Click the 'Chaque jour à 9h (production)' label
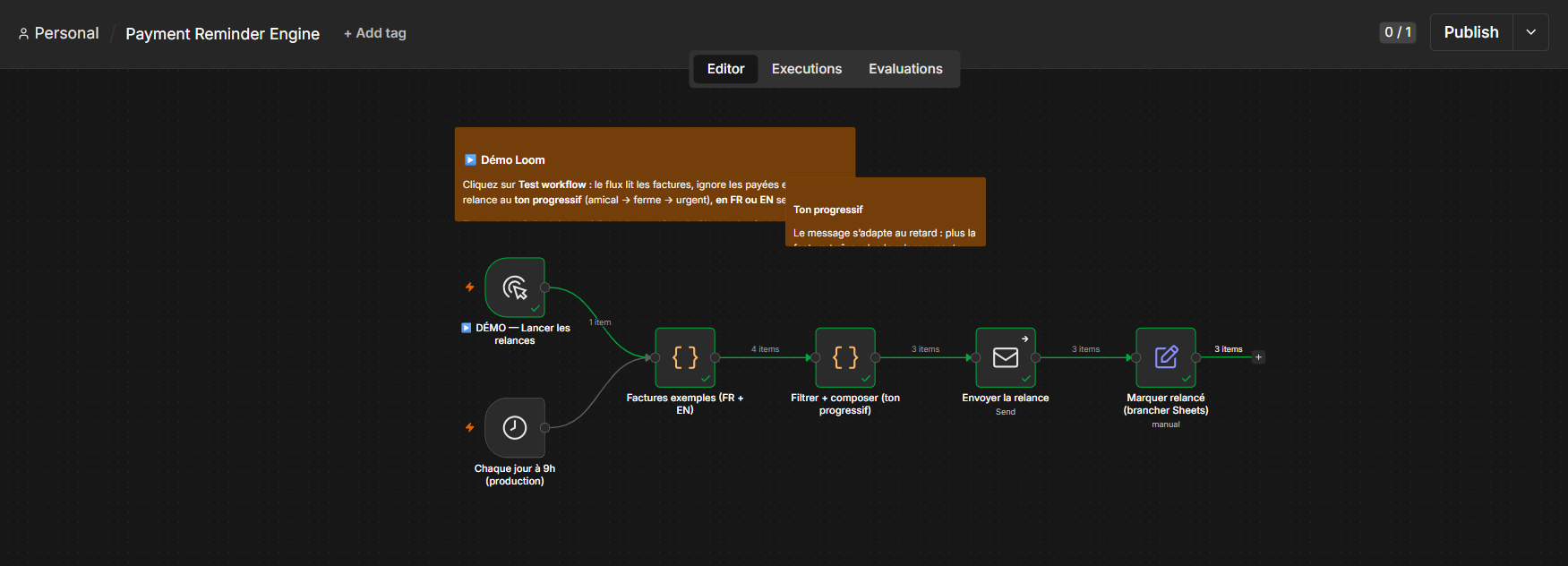1568x566 pixels. [x=515, y=475]
